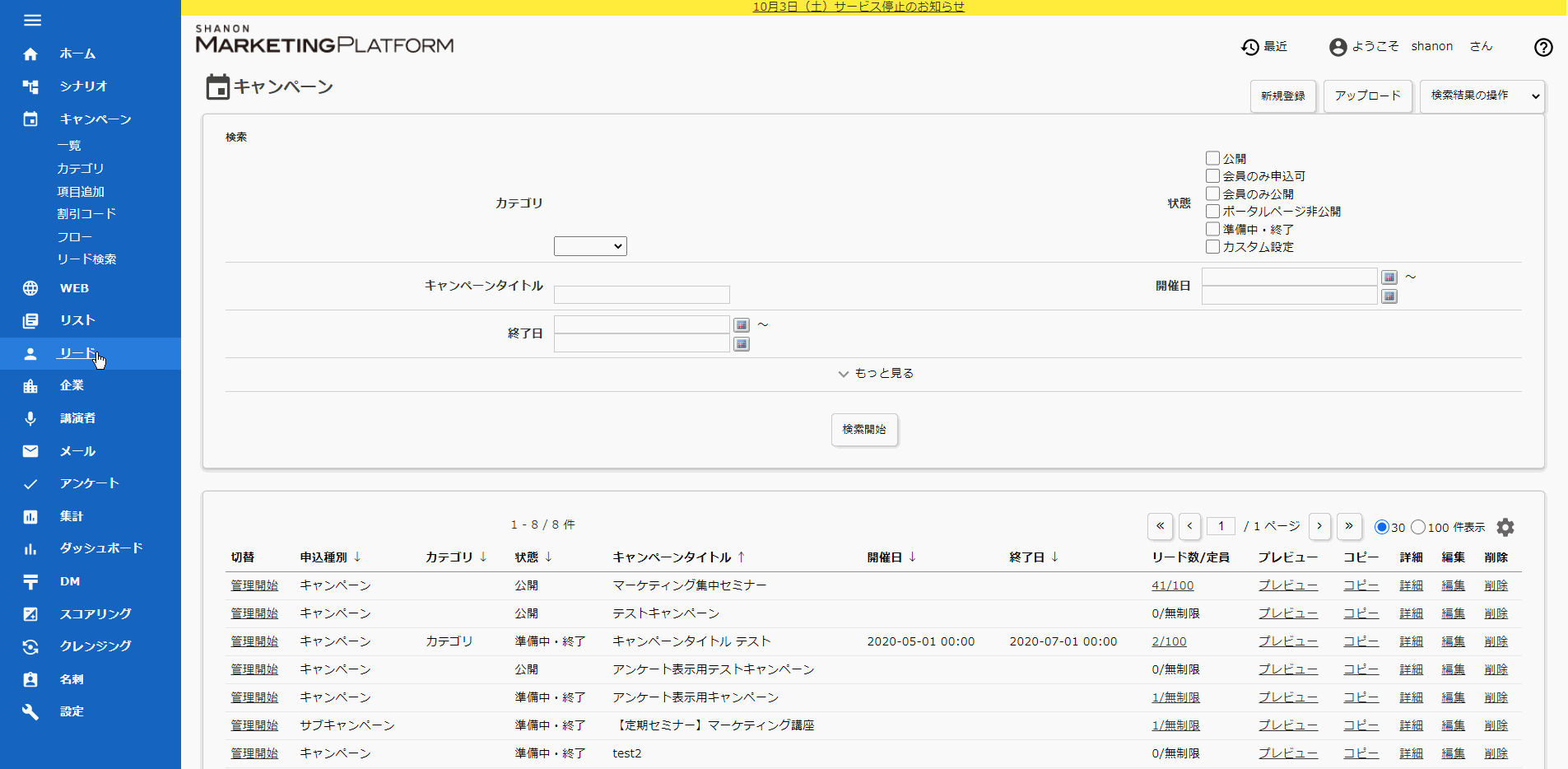Image resolution: width=1568 pixels, height=769 pixels.
Task: Expand the もっと見る search options
Action: pos(876,374)
